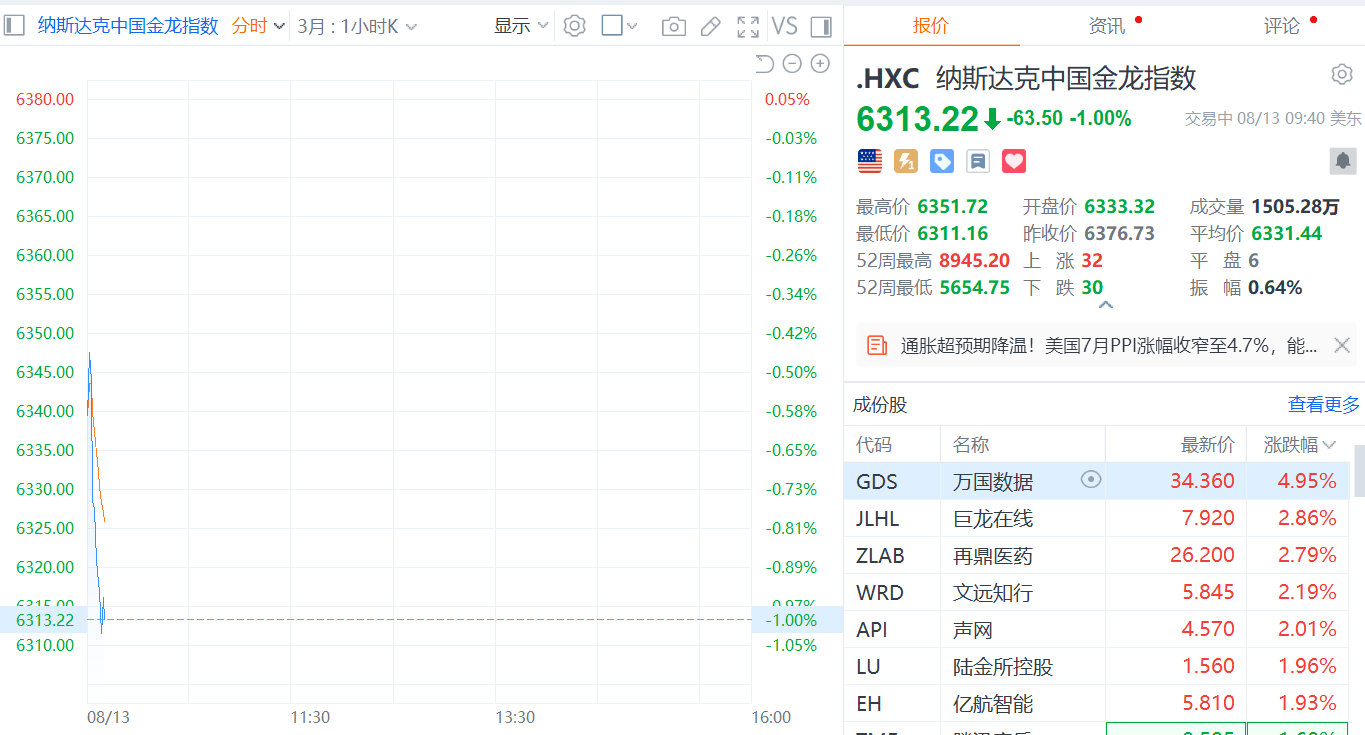Switch to the 评论 tab
The image size is (1365, 735).
tap(1282, 26)
